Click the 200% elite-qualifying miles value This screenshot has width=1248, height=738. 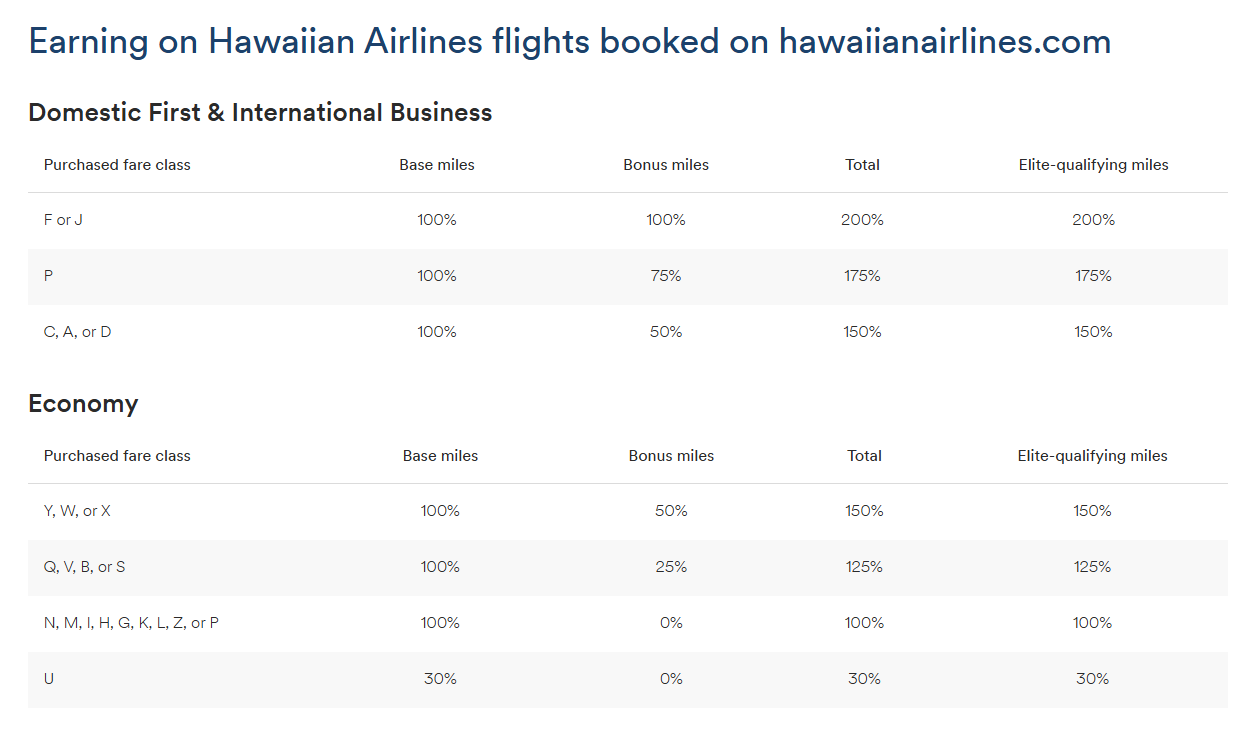(x=1093, y=220)
